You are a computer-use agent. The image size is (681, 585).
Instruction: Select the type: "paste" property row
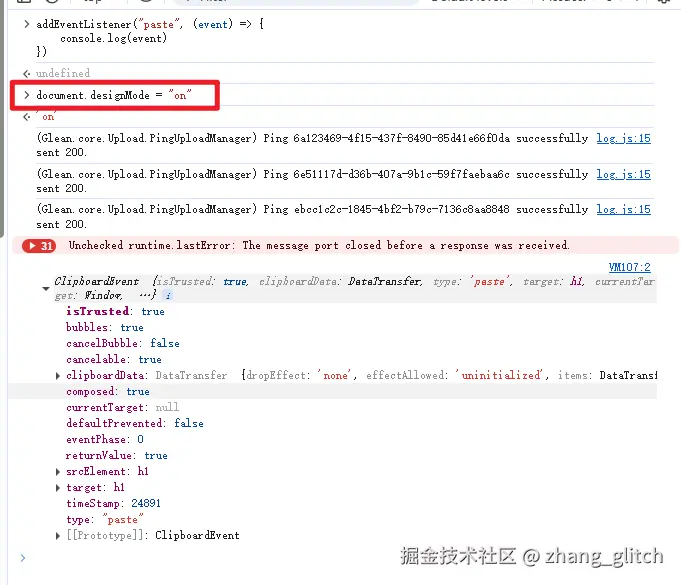point(105,520)
